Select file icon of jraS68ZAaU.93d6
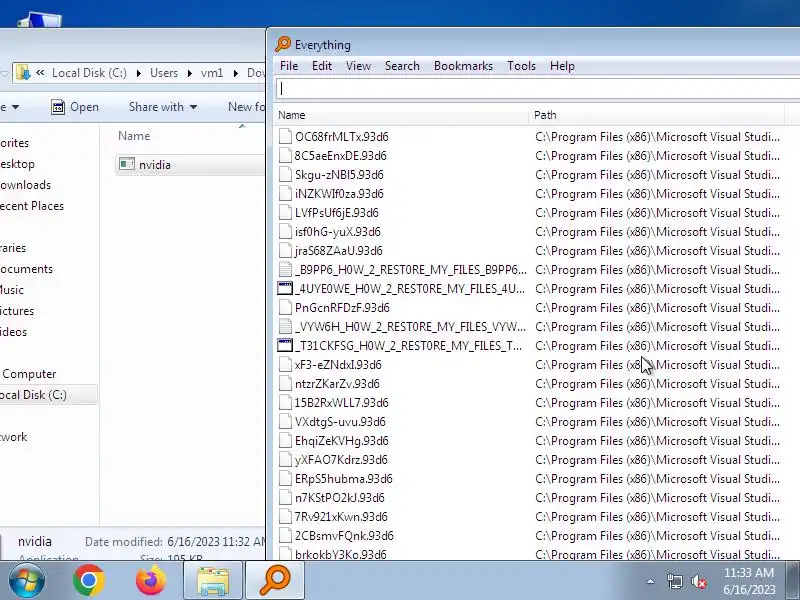Image resolution: width=800 pixels, height=600 pixels. [x=285, y=251]
